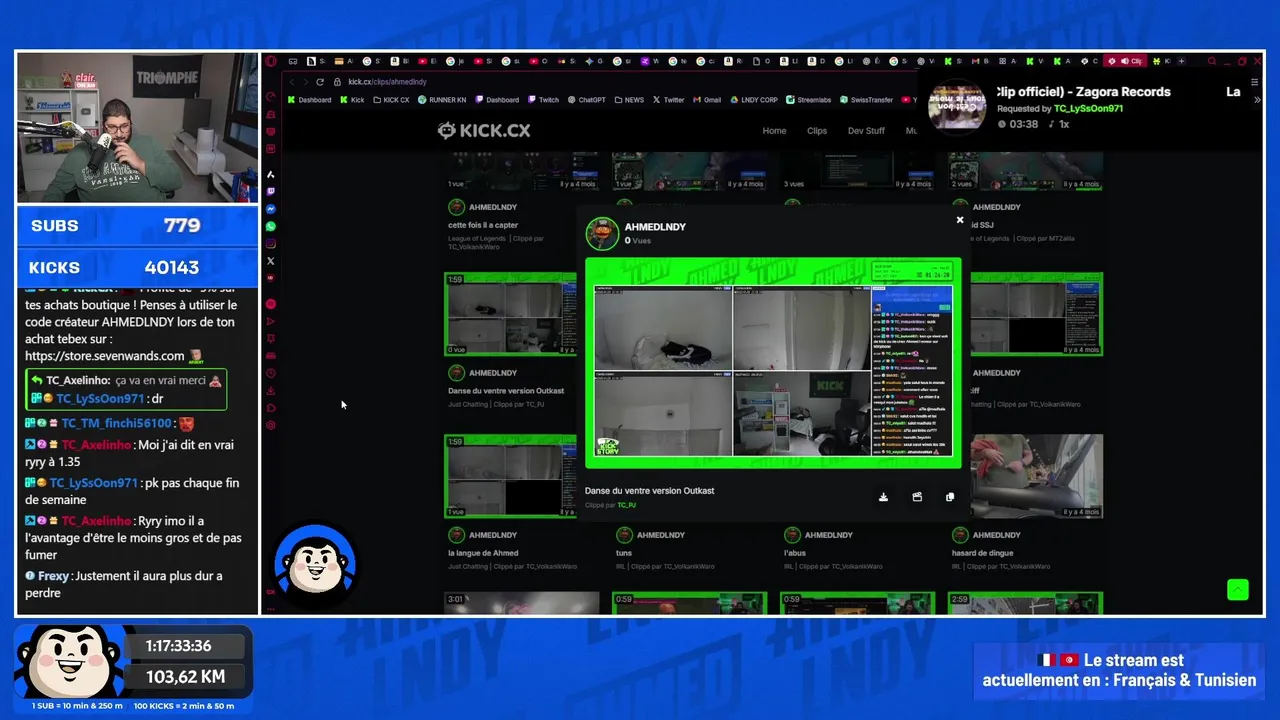The height and width of the screenshot is (720, 1280).
Task: Click the 'tuns' clip title
Action: [x=624, y=553]
